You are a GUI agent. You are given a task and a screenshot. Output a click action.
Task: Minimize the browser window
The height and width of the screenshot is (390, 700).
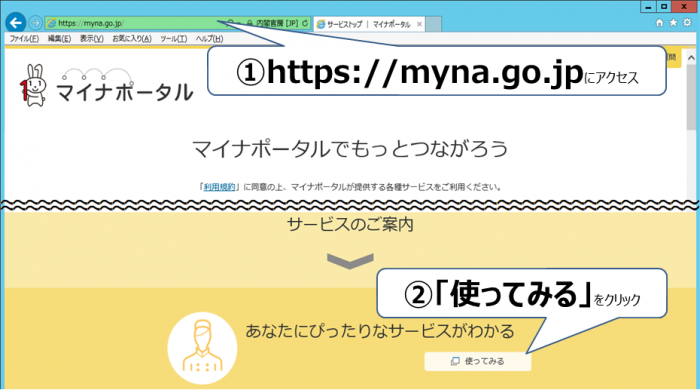[648, 6]
